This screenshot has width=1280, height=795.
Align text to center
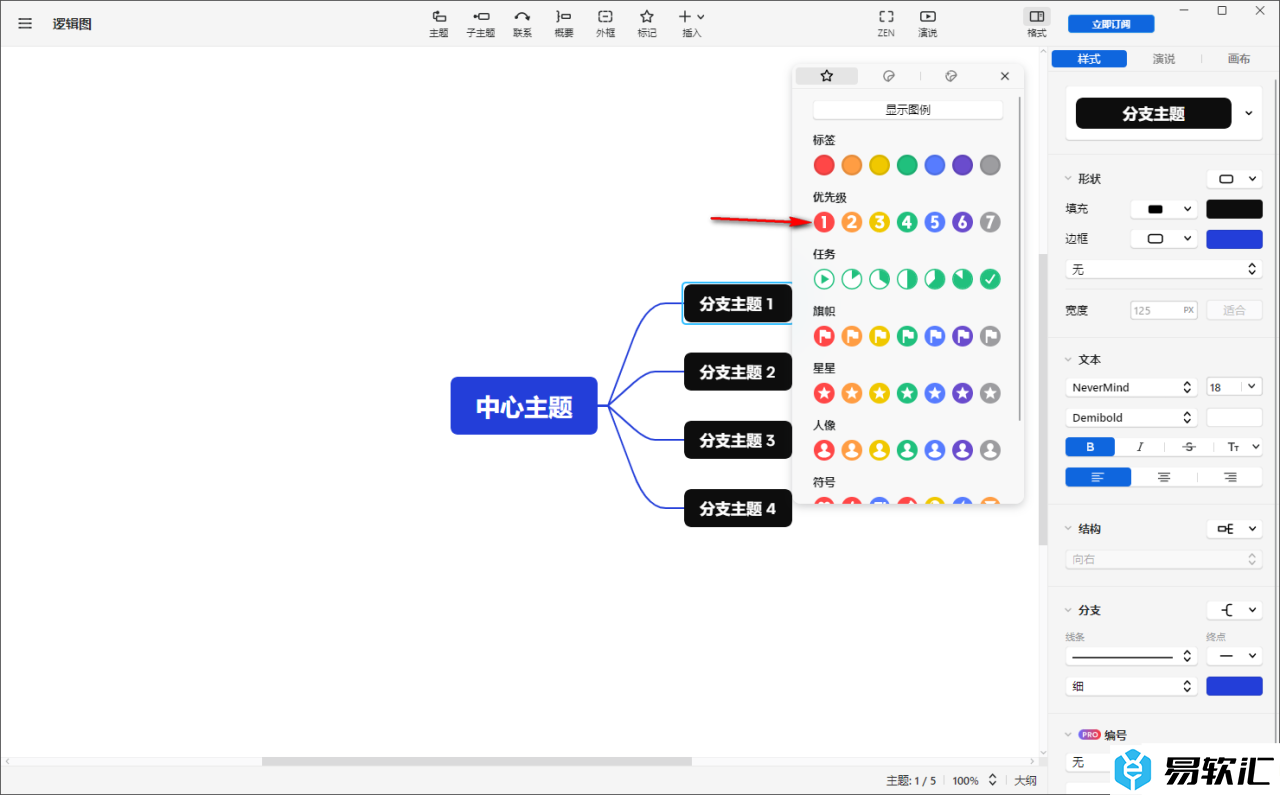(x=1164, y=477)
